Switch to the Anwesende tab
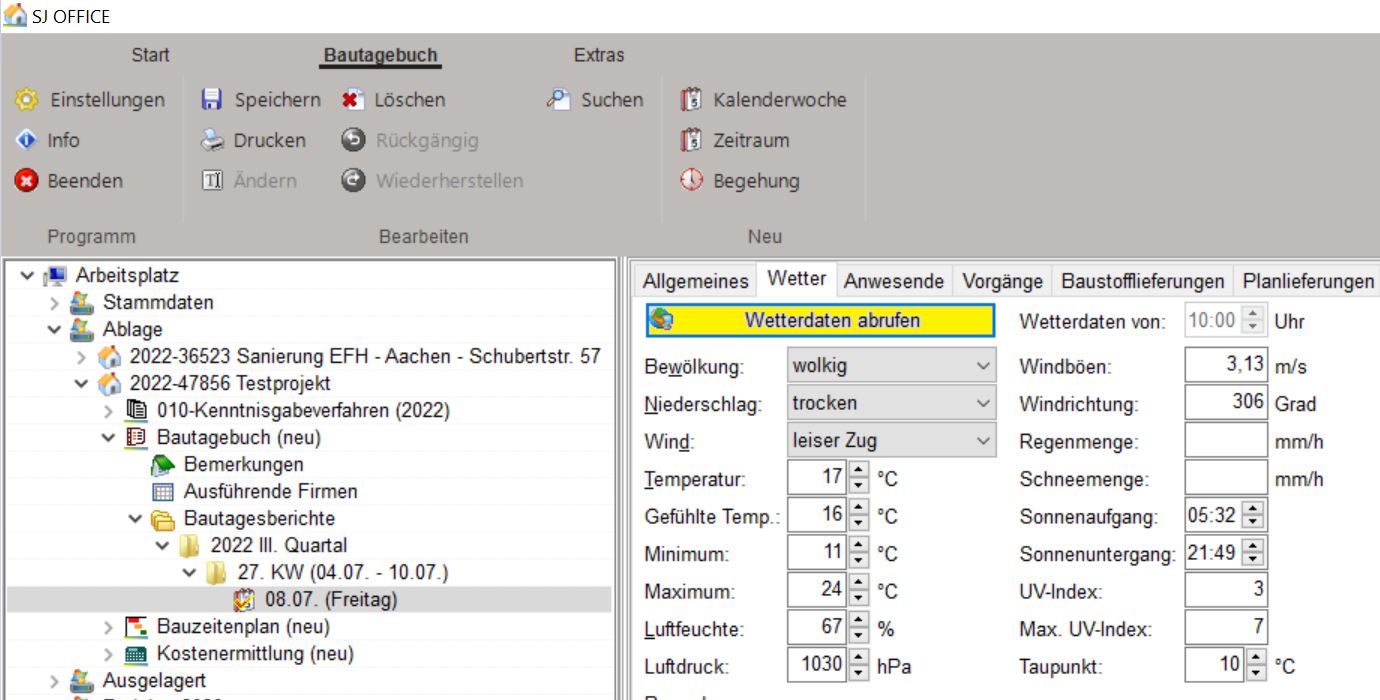This screenshot has width=1380, height=700. click(x=893, y=281)
